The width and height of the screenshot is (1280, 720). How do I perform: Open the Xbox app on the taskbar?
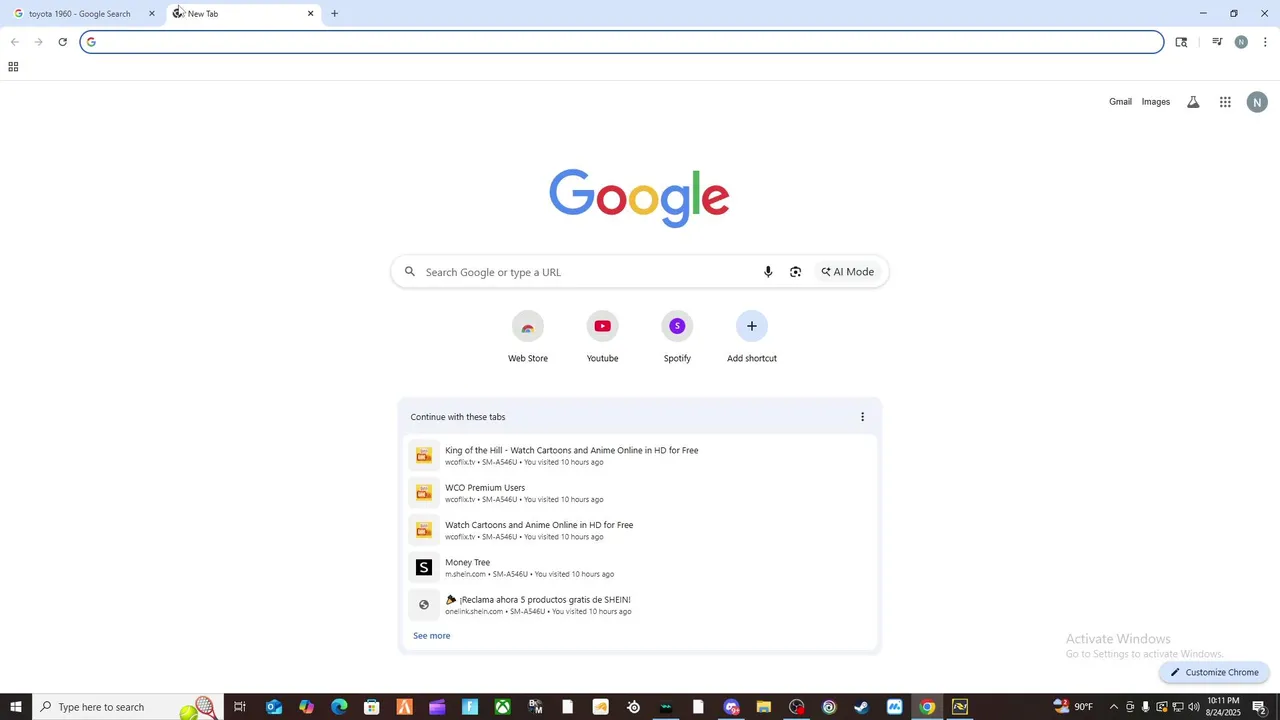point(503,707)
